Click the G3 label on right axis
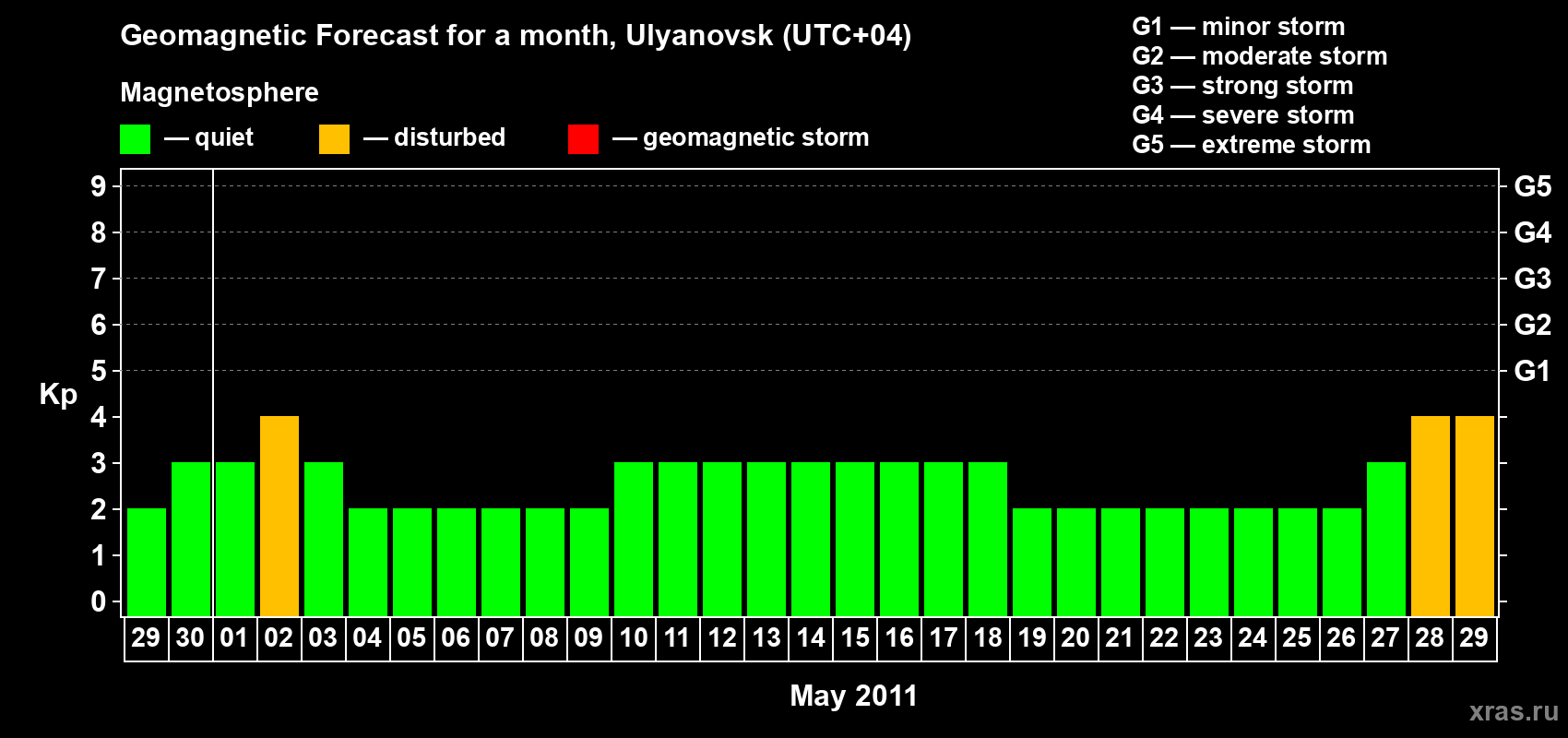This screenshot has width=1568, height=738. click(1533, 279)
